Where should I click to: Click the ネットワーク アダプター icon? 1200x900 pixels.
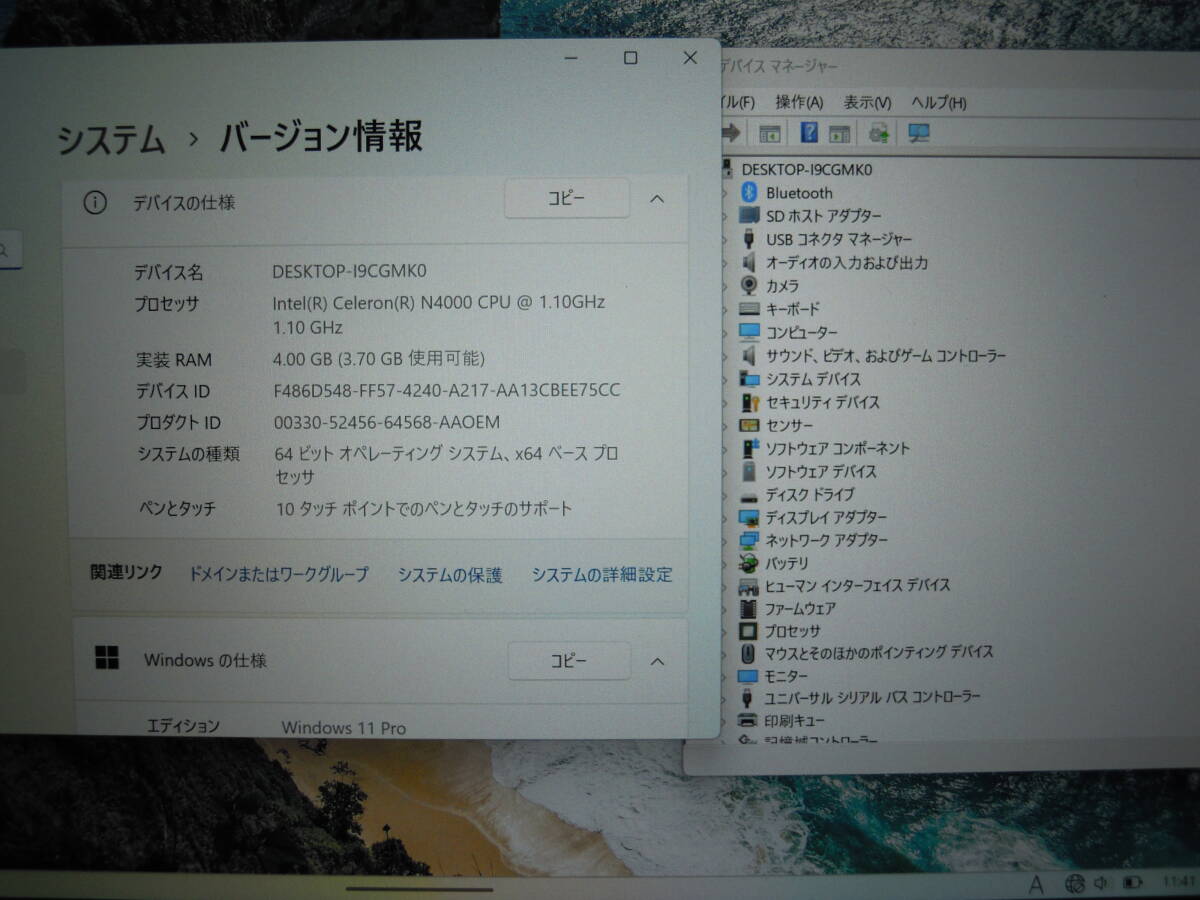(750, 540)
